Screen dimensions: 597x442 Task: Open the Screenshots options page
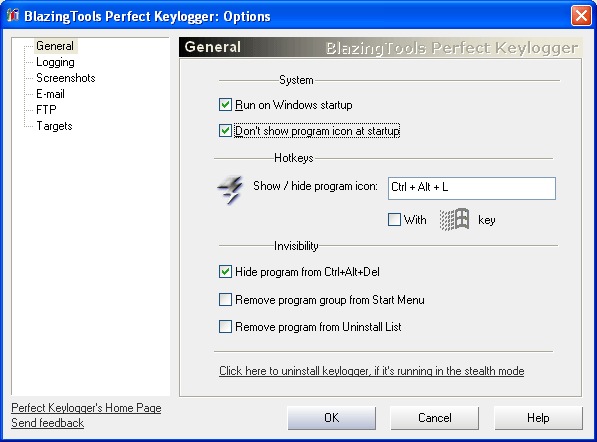[x=65, y=78]
